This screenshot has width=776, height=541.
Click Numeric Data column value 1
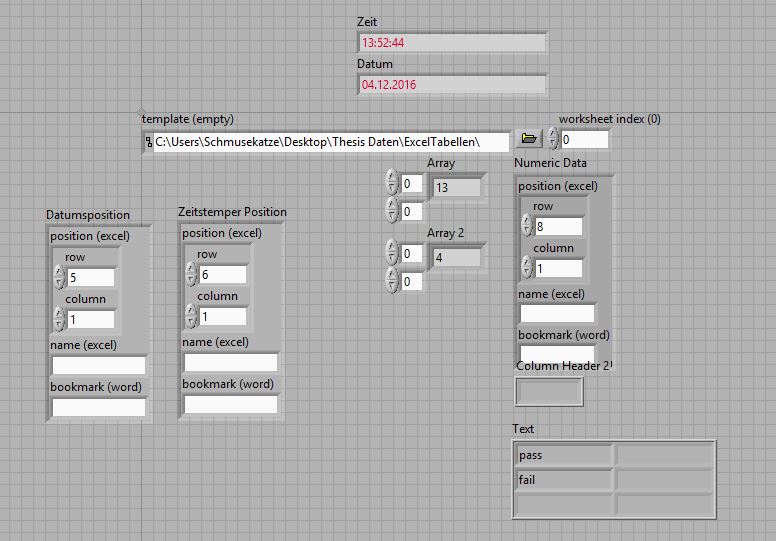pos(559,269)
